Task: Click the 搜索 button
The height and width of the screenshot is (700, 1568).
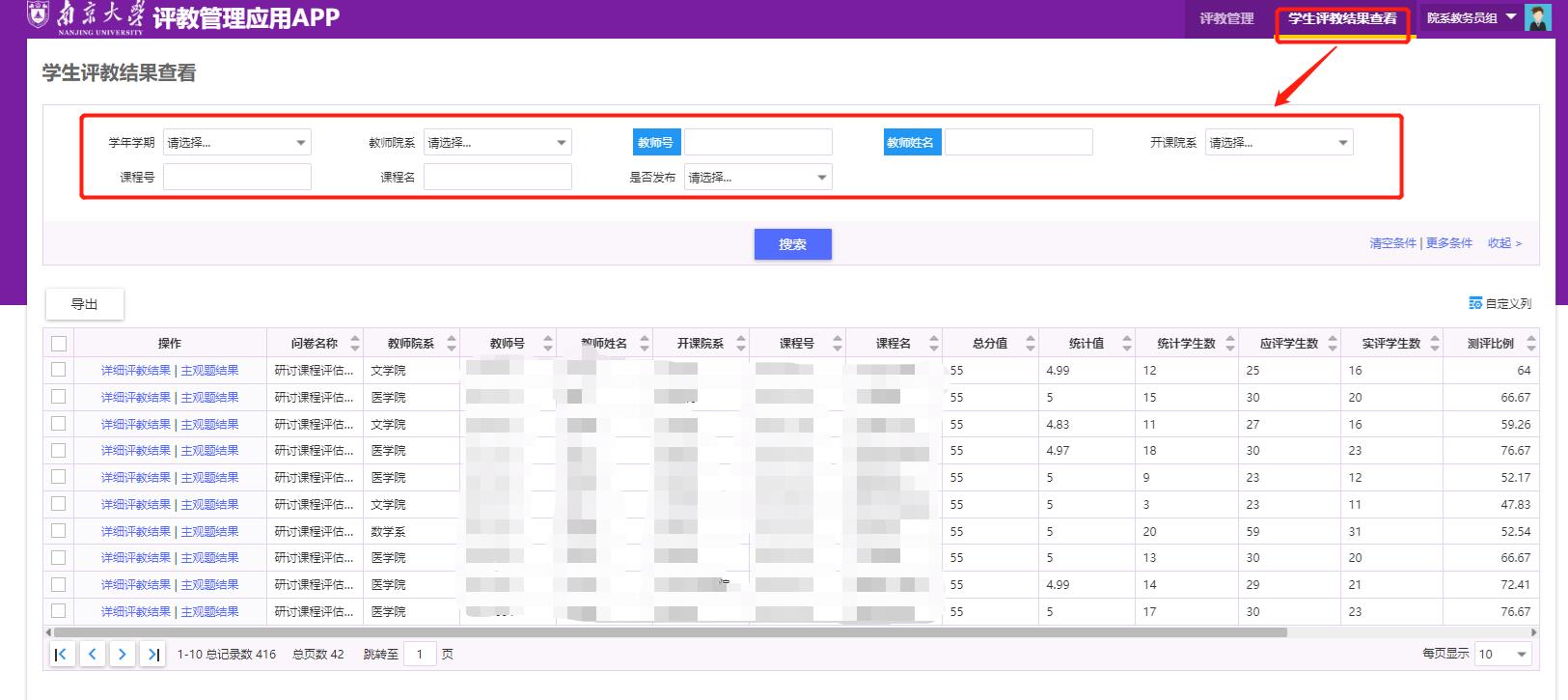Action: (793, 244)
